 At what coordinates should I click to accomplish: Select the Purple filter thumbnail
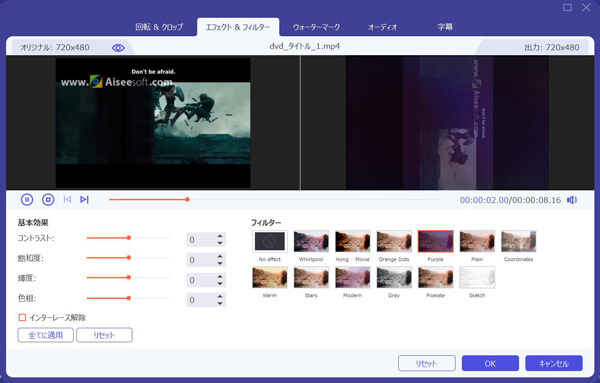(435, 241)
